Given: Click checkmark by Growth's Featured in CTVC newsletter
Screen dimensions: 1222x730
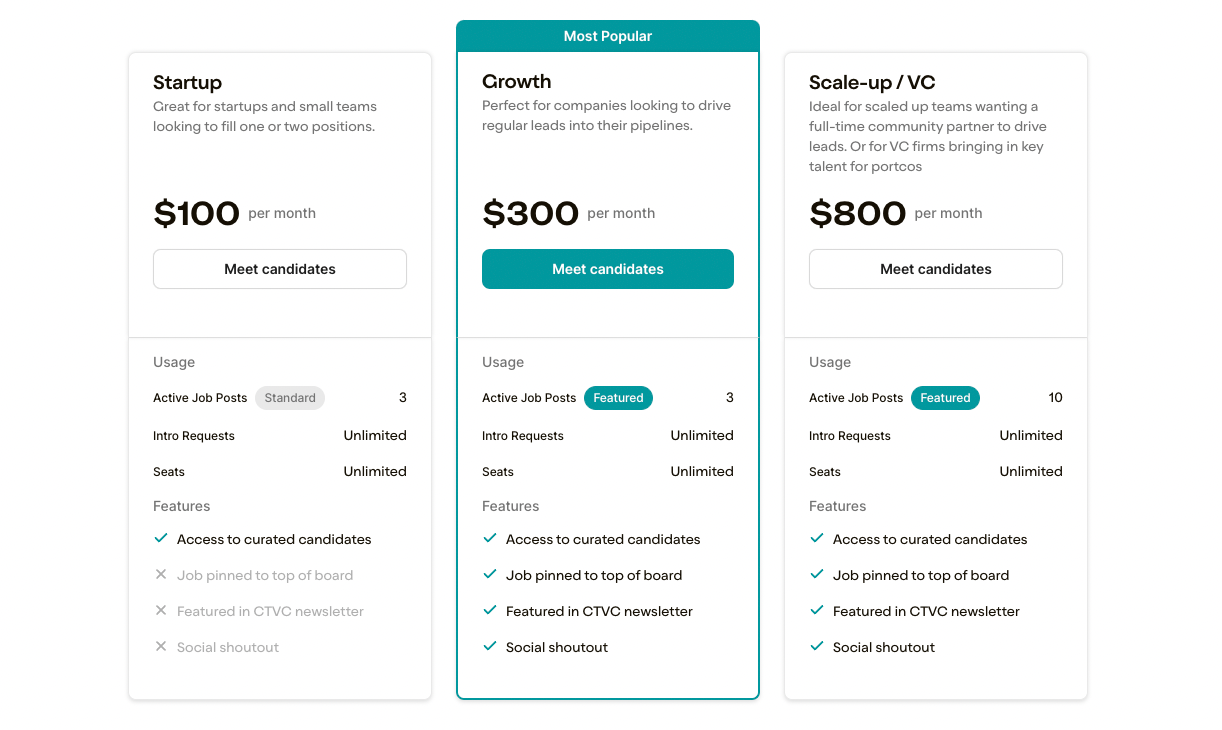Looking at the screenshot, I should tap(490, 610).
